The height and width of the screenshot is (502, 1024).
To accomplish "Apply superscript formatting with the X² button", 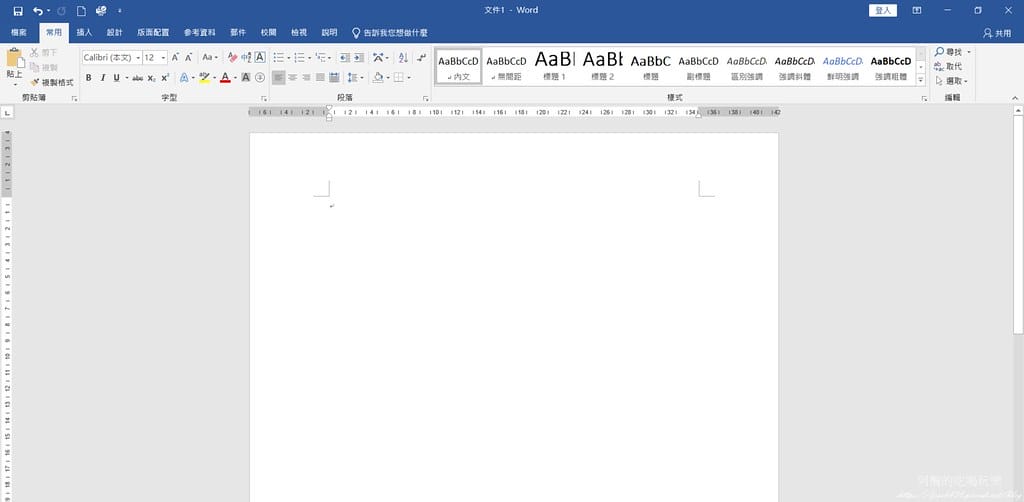I will pos(165,78).
